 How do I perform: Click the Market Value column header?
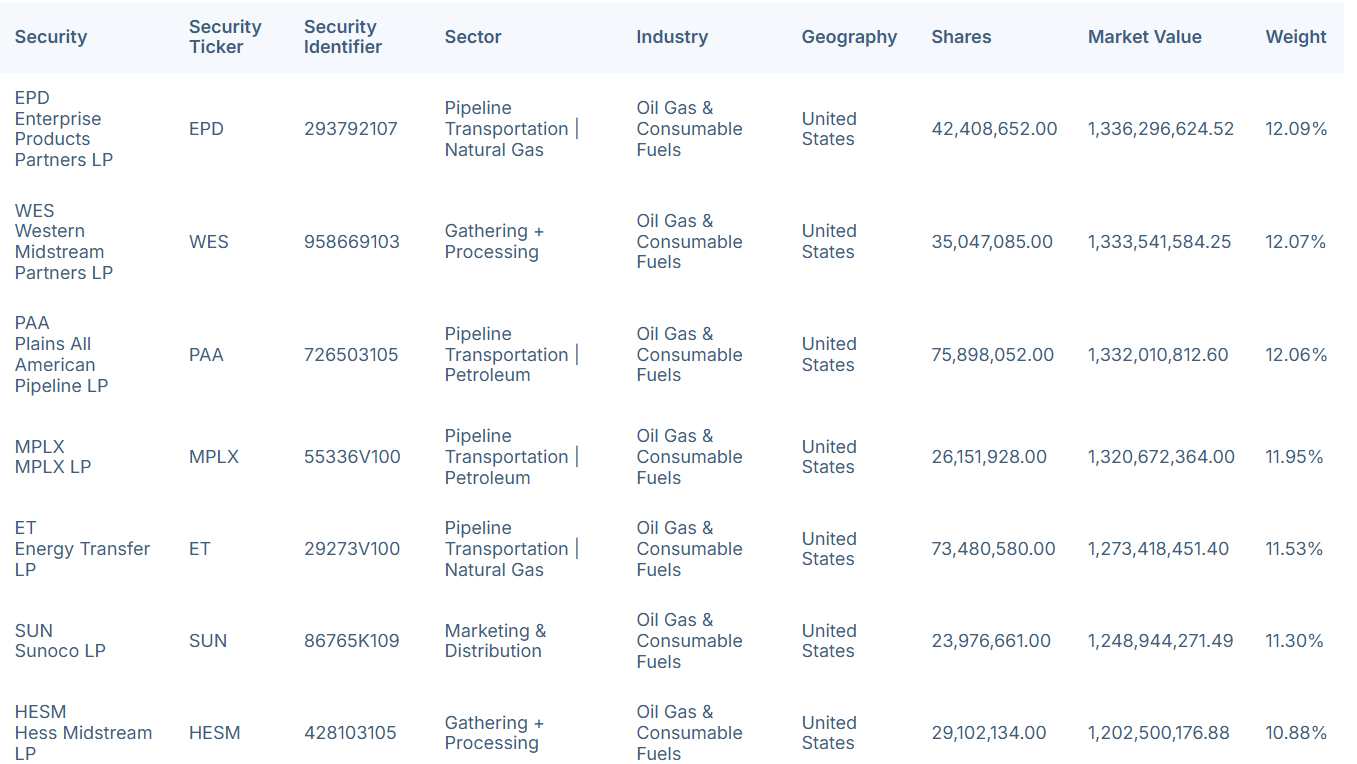click(1145, 37)
